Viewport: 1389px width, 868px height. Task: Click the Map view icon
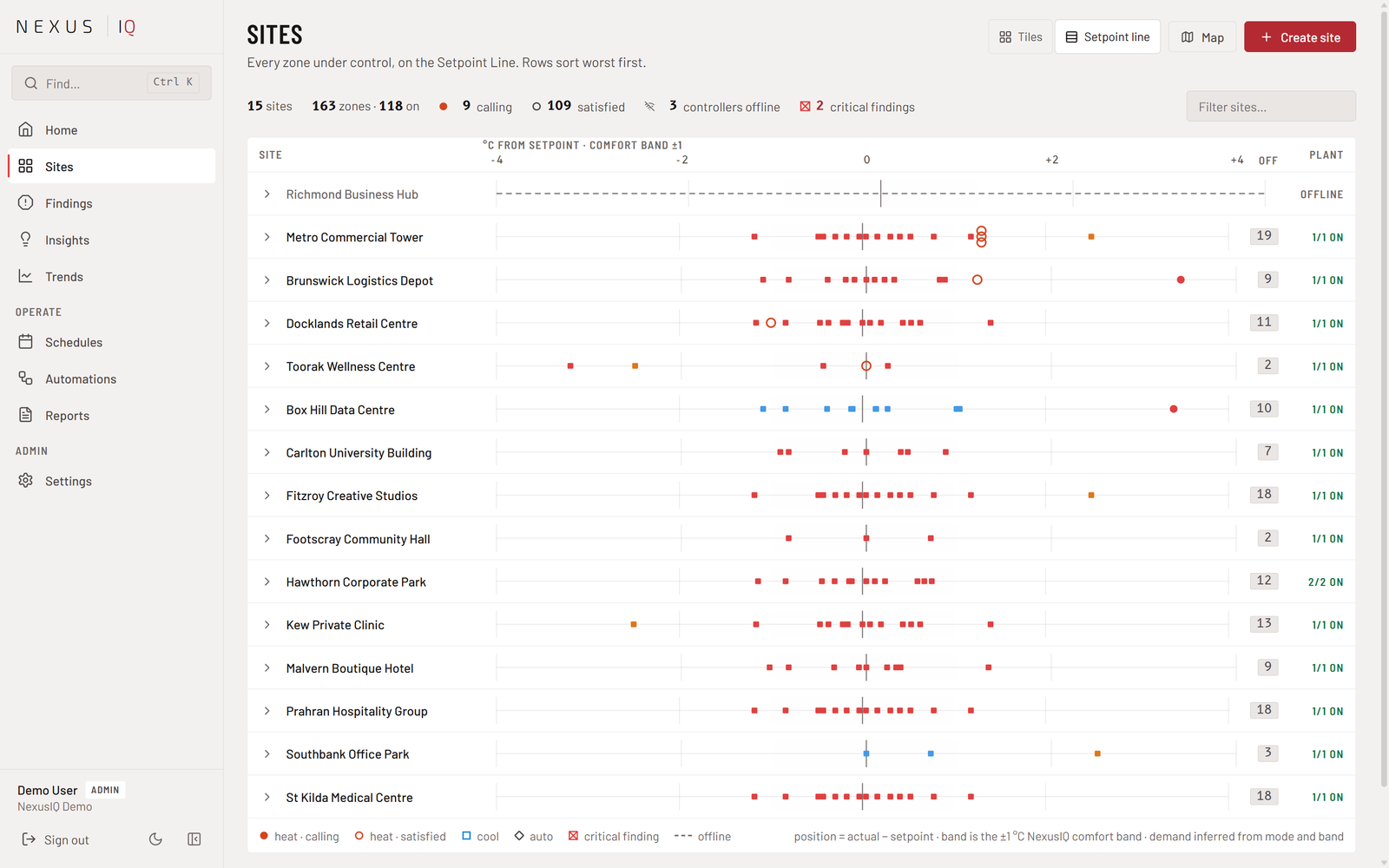(x=1188, y=37)
